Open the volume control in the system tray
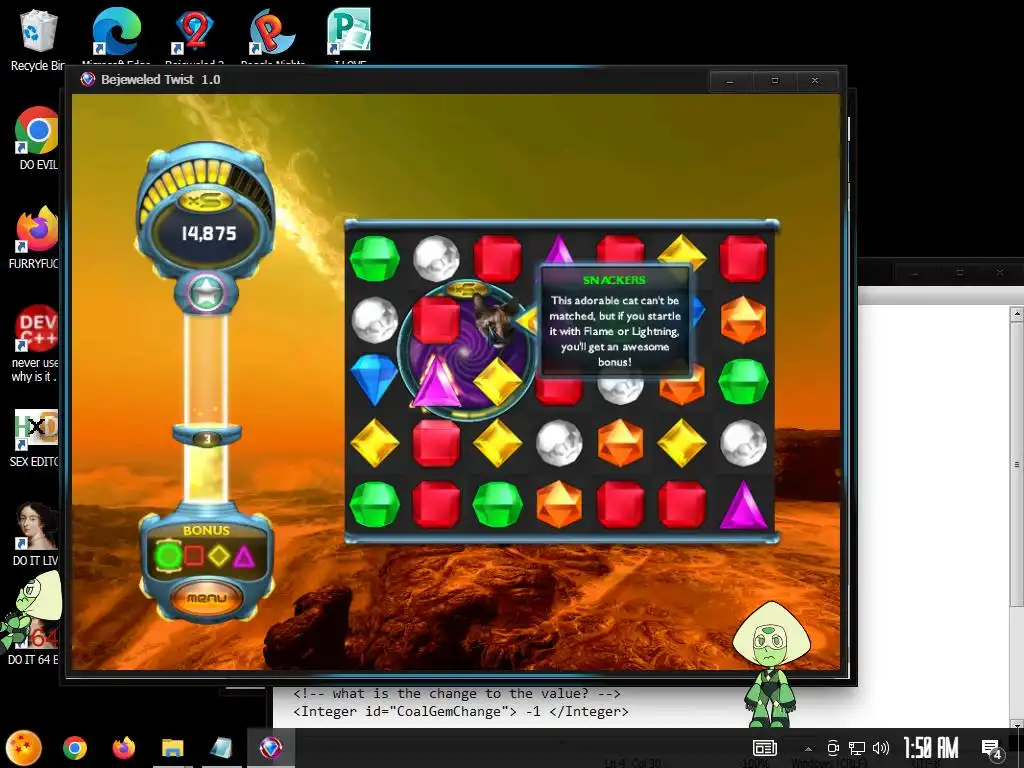This screenshot has width=1024, height=768. [x=881, y=748]
